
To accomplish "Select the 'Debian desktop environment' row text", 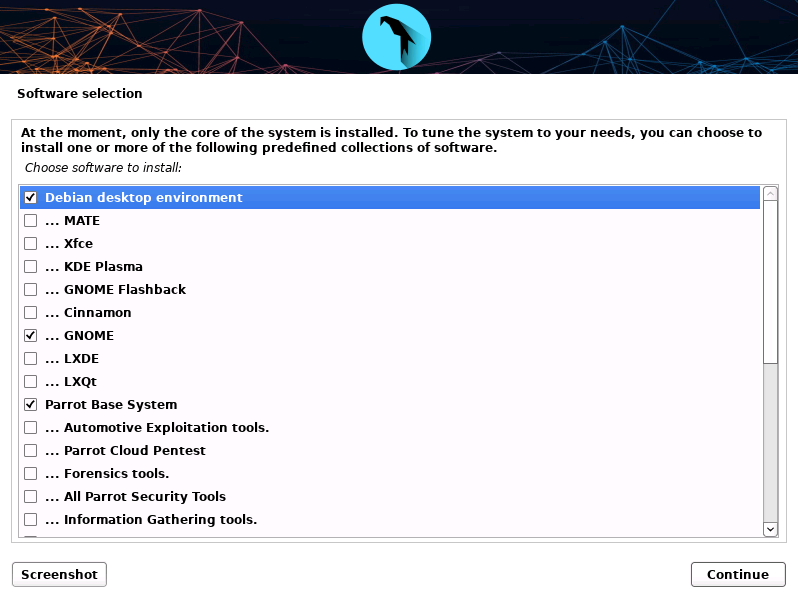I will (144, 197).
